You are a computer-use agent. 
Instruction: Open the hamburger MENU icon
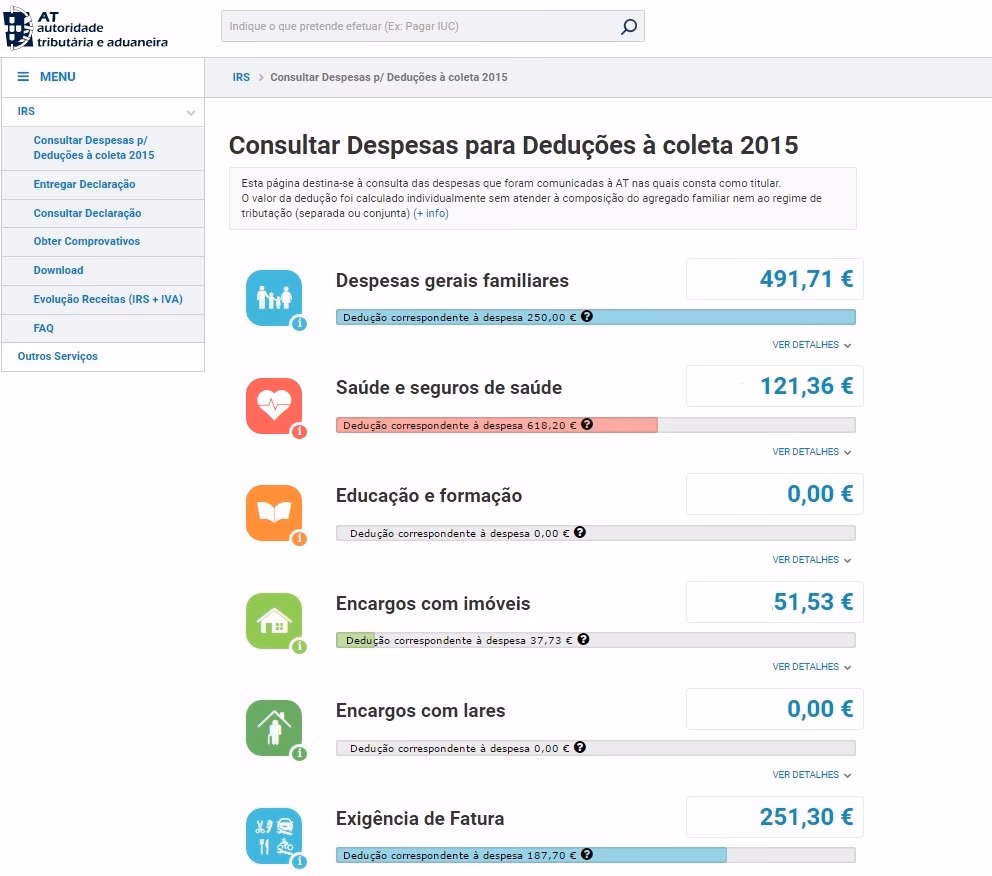(x=23, y=77)
